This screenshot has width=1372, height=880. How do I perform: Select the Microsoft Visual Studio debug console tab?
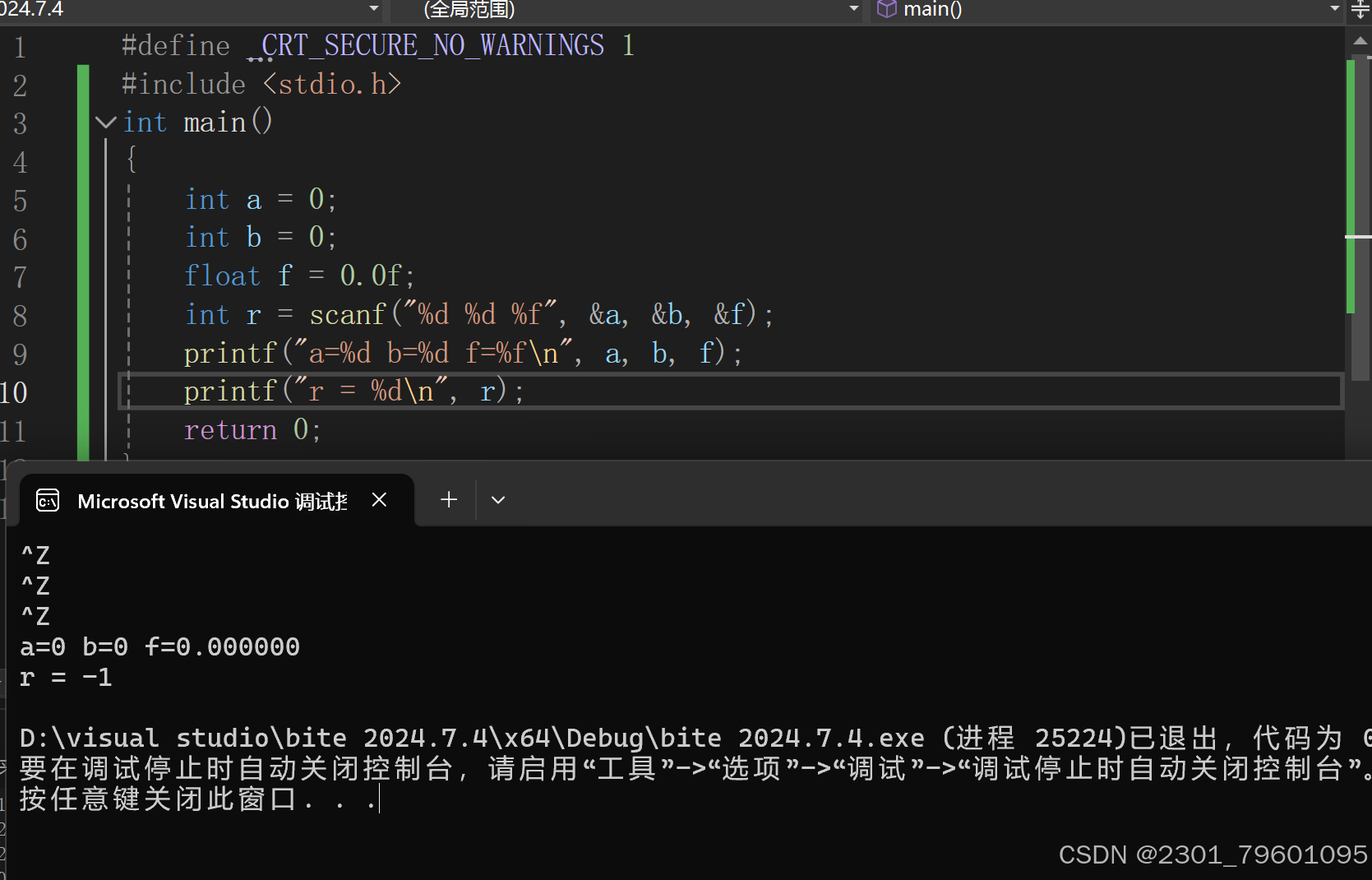tap(216, 500)
